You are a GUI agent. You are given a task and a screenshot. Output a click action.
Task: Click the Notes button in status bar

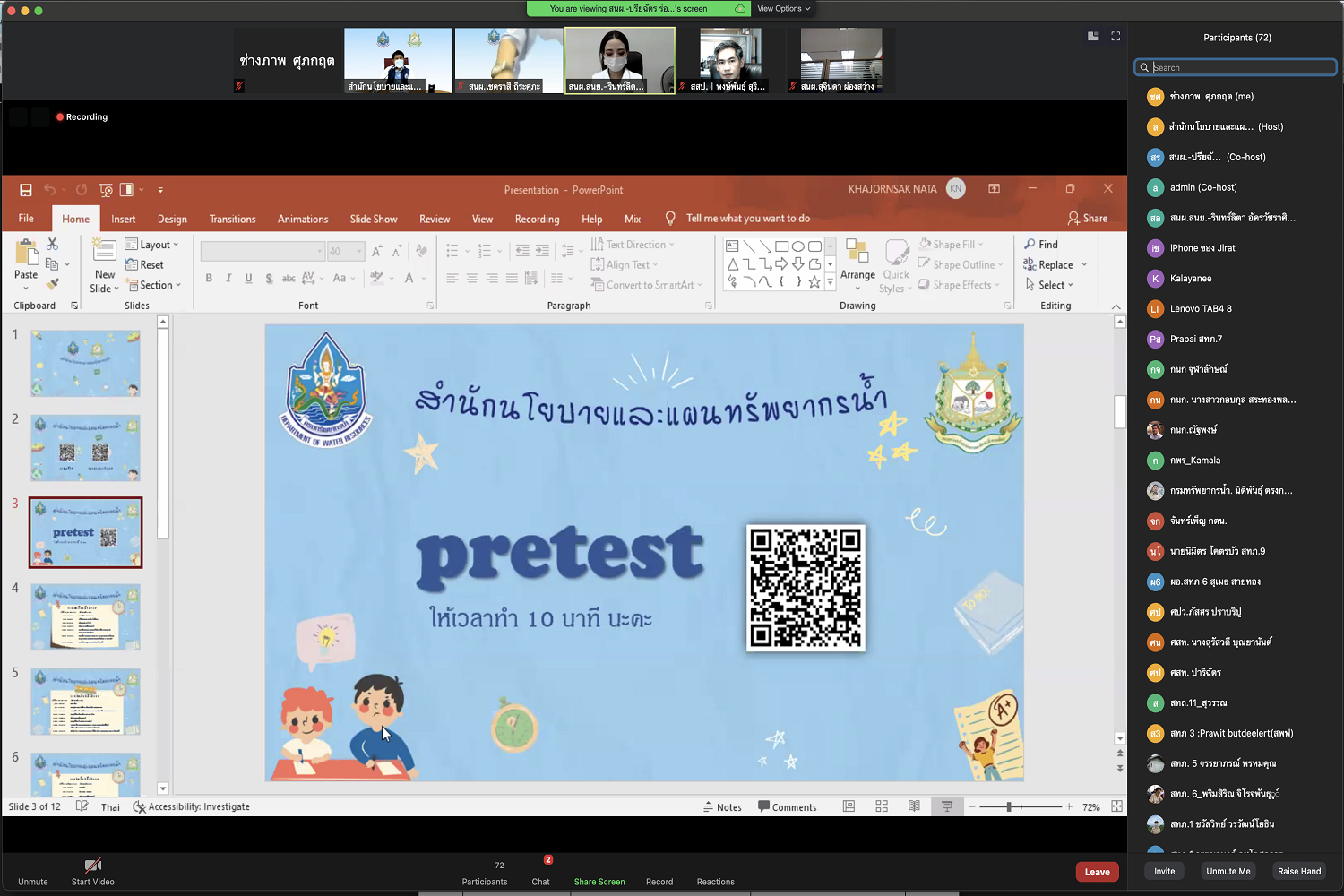tap(722, 807)
